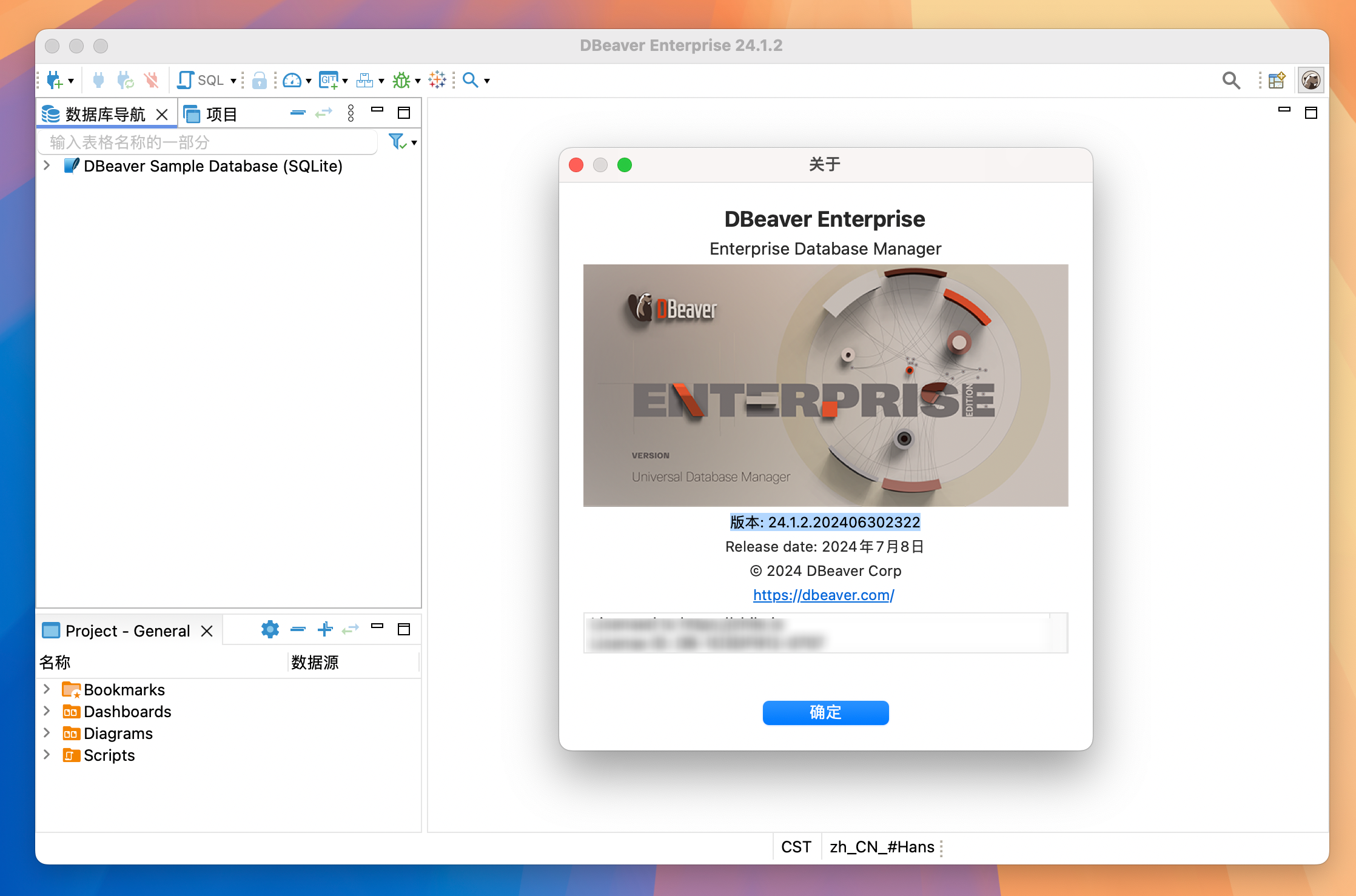Focus the table name filter input

[x=208, y=142]
